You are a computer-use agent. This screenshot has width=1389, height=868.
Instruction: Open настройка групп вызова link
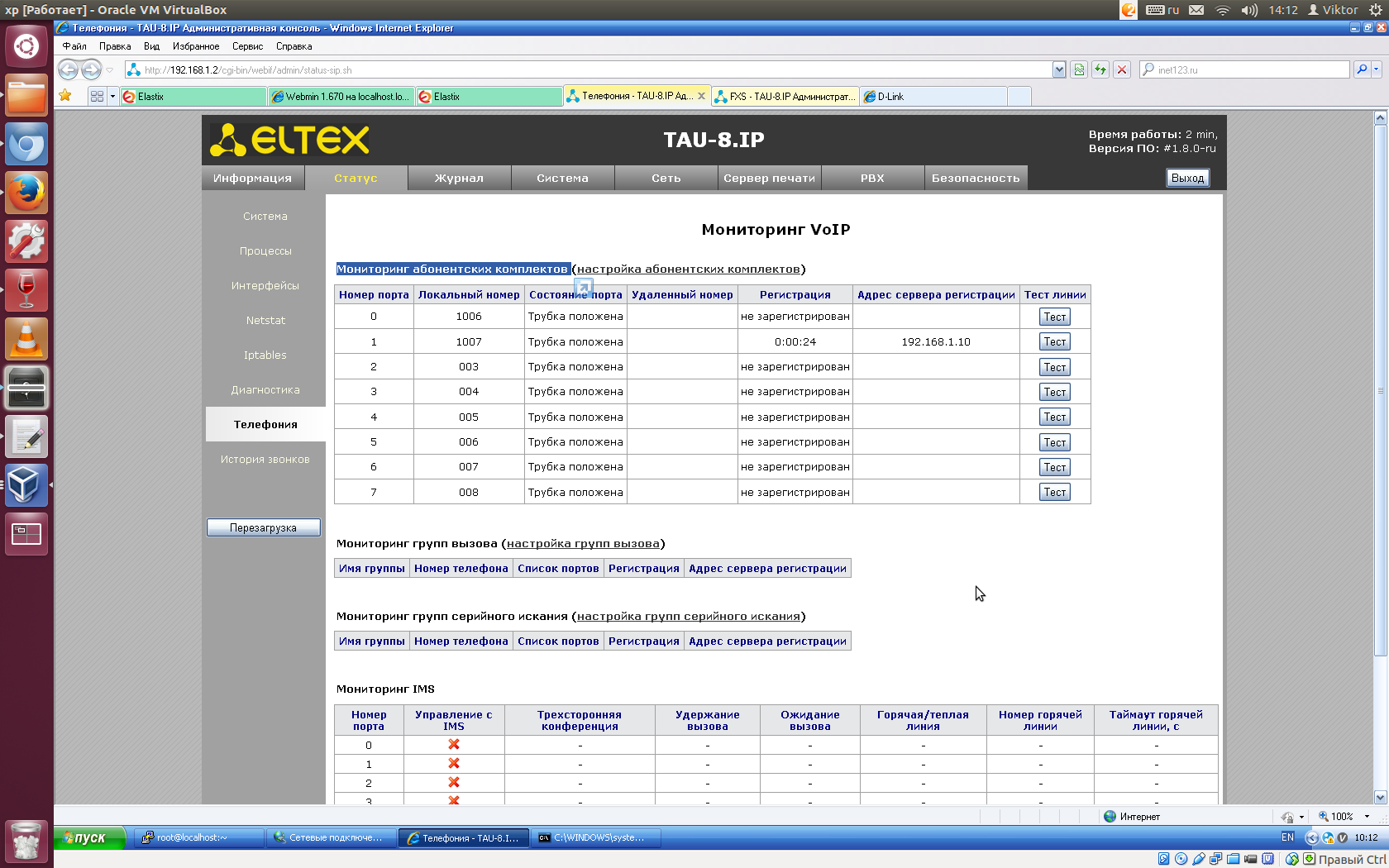coord(583,543)
